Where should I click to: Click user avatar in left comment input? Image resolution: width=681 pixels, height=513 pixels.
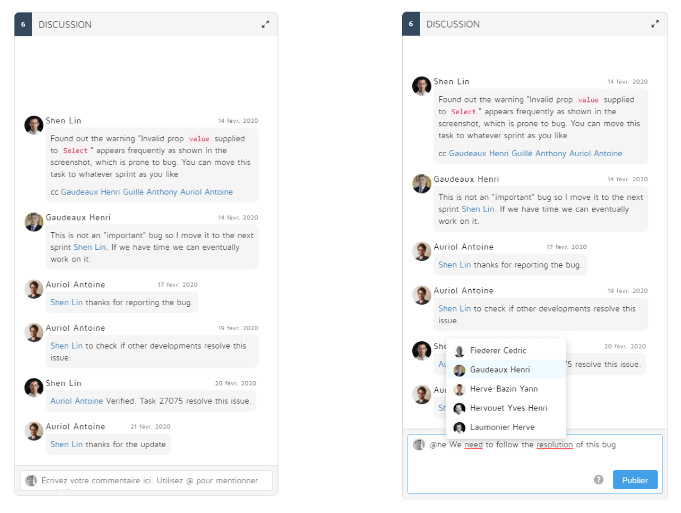coord(31,481)
